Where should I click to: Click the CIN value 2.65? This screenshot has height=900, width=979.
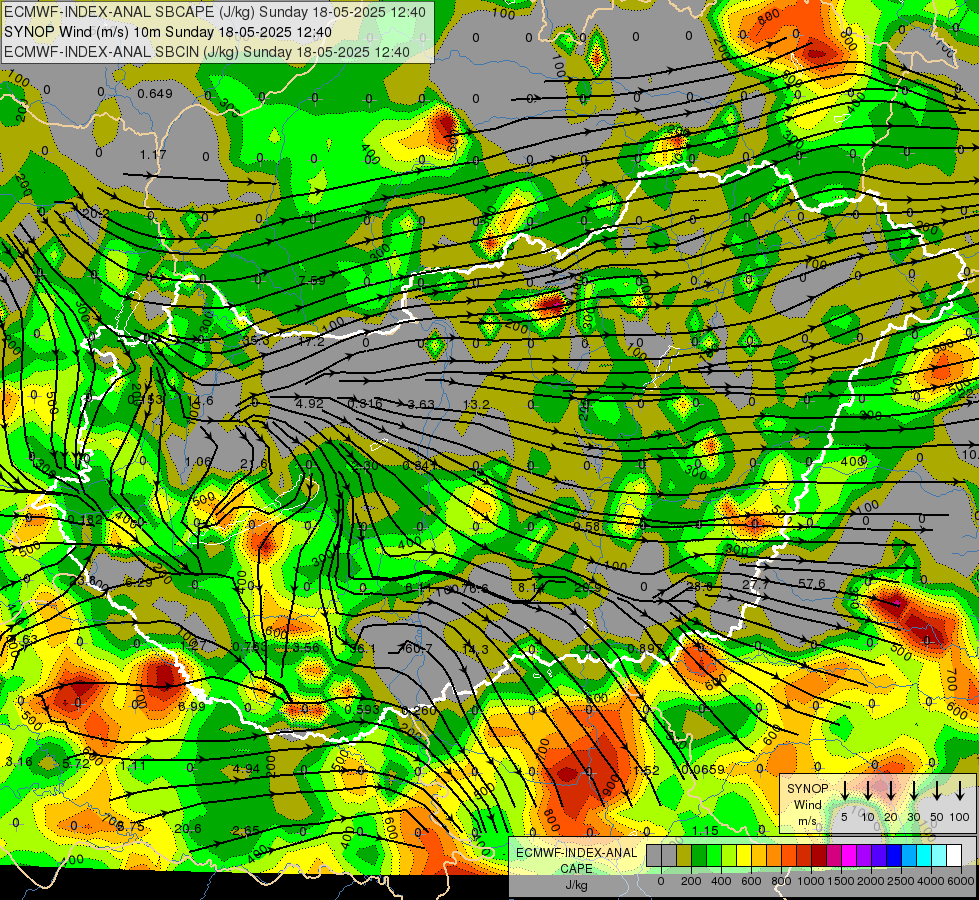pos(245,831)
